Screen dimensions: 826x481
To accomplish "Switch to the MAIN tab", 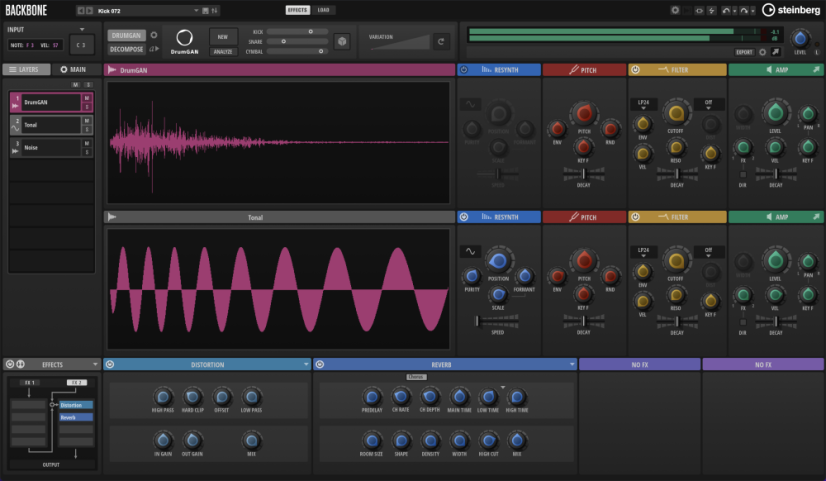I will tap(73, 70).
